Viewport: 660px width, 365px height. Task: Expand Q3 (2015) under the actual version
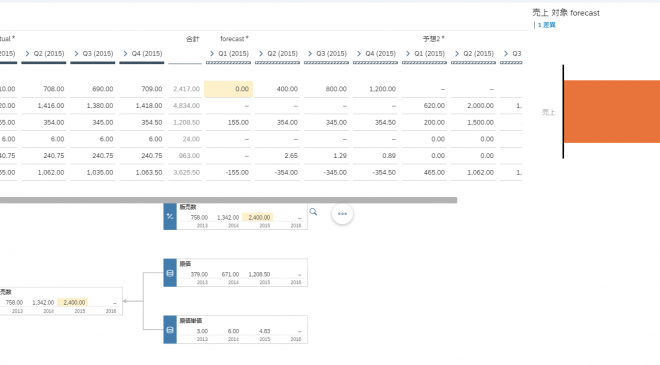coord(76,53)
